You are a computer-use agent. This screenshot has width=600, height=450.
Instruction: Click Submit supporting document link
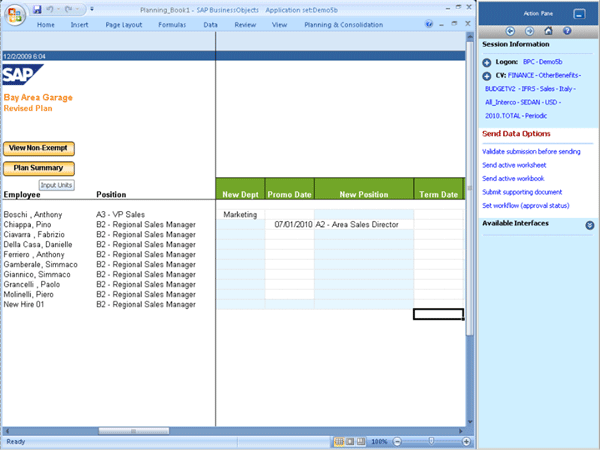click(522, 192)
